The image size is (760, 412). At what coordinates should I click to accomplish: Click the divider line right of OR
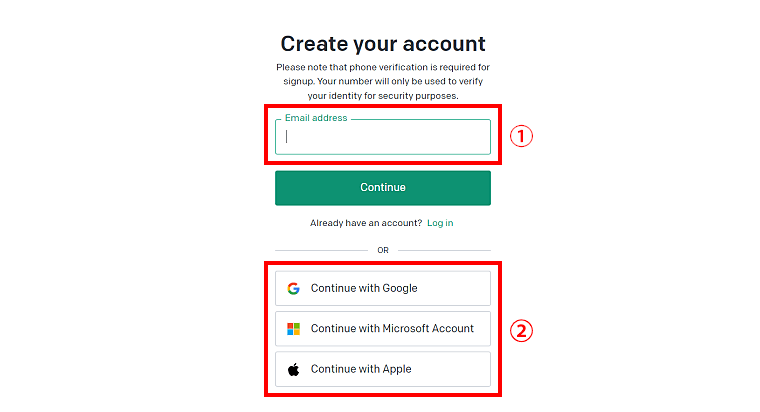pyautogui.click(x=444, y=250)
